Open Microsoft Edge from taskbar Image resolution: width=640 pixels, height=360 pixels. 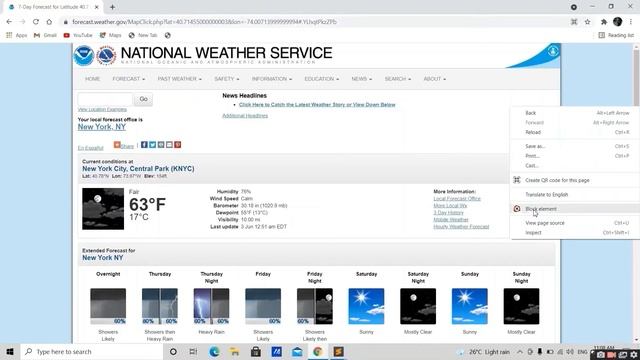pyautogui.click(x=214, y=352)
